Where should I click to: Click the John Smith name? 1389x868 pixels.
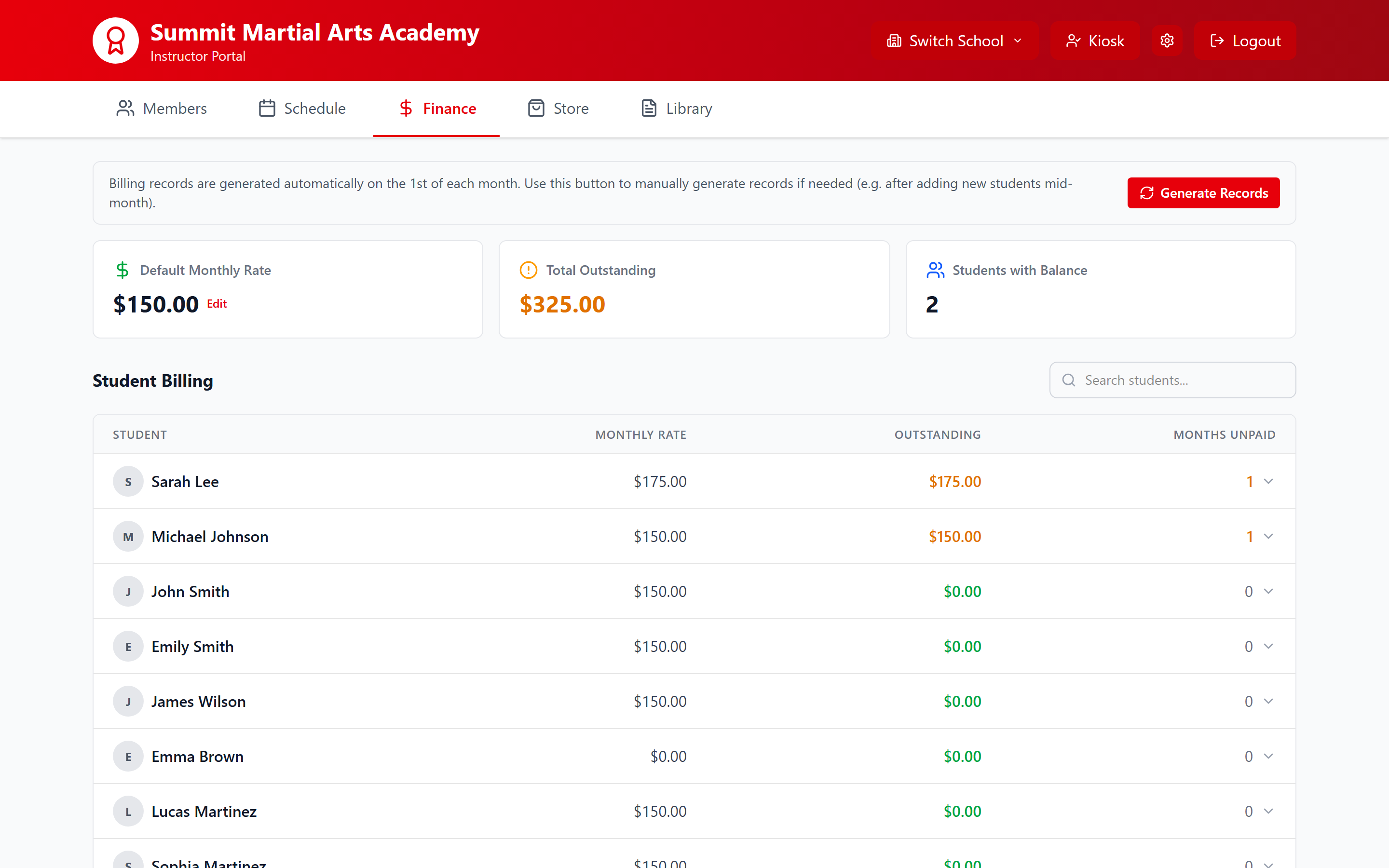190,591
